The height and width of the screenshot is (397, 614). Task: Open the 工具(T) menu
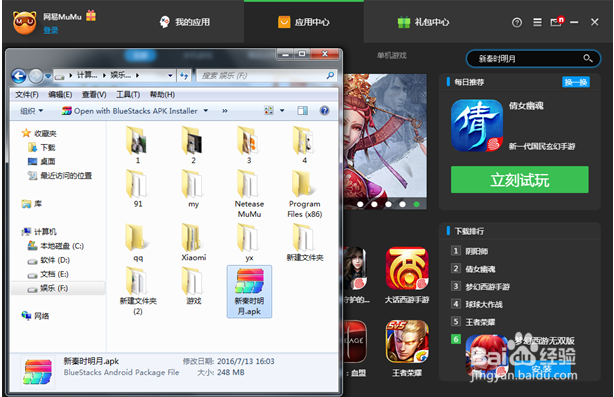128,94
